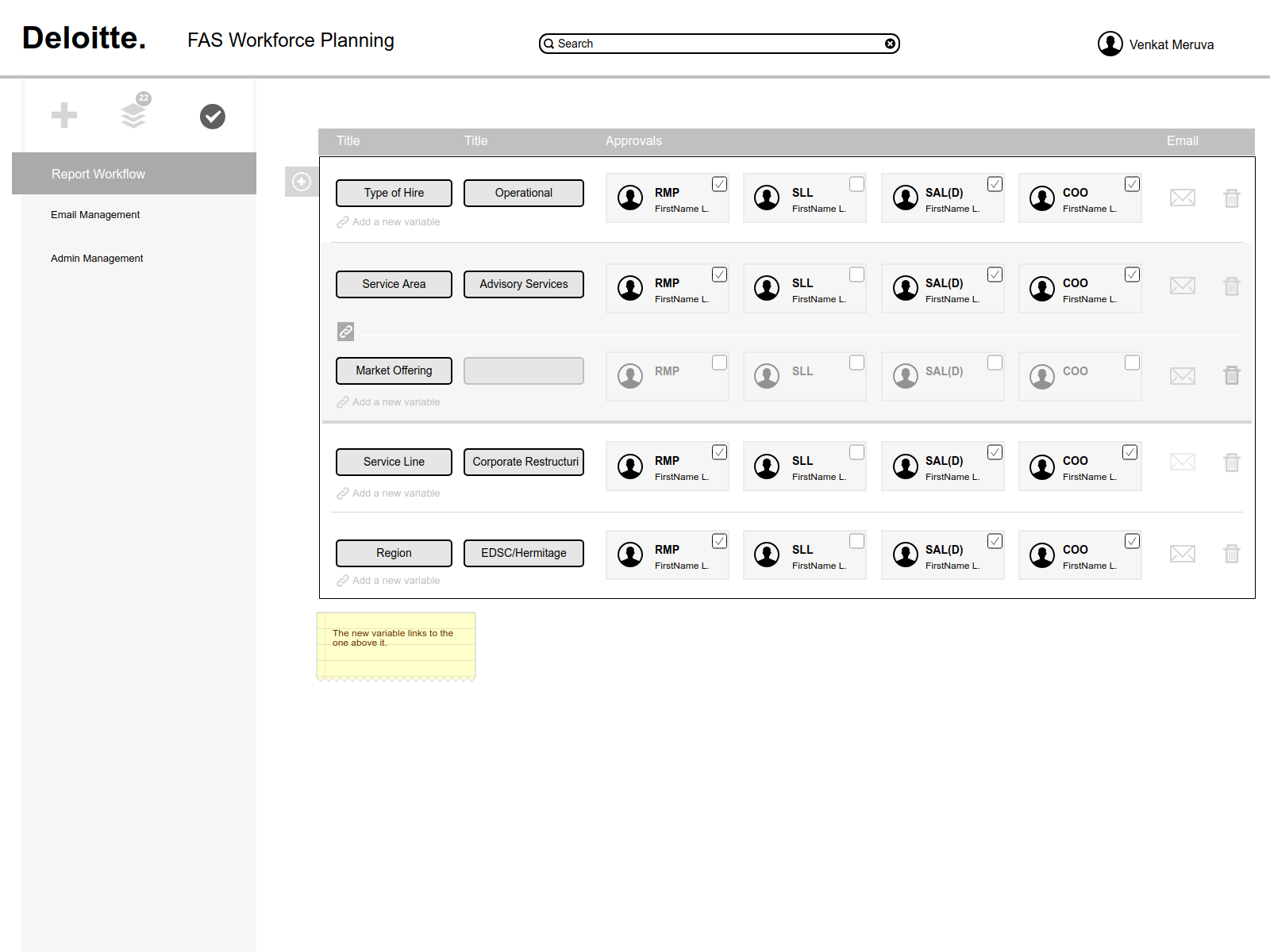The width and height of the screenshot is (1270, 952).
Task: Click the Email column header
Action: click(1182, 140)
